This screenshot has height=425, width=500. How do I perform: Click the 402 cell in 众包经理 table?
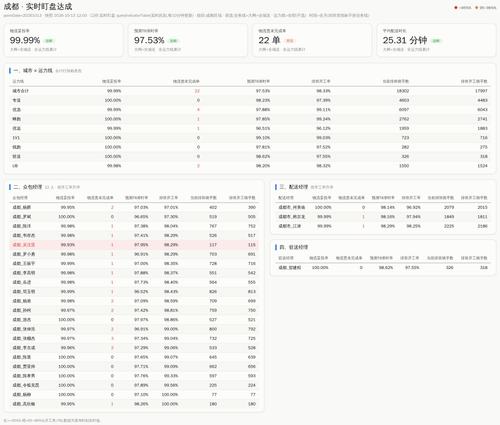point(213,207)
